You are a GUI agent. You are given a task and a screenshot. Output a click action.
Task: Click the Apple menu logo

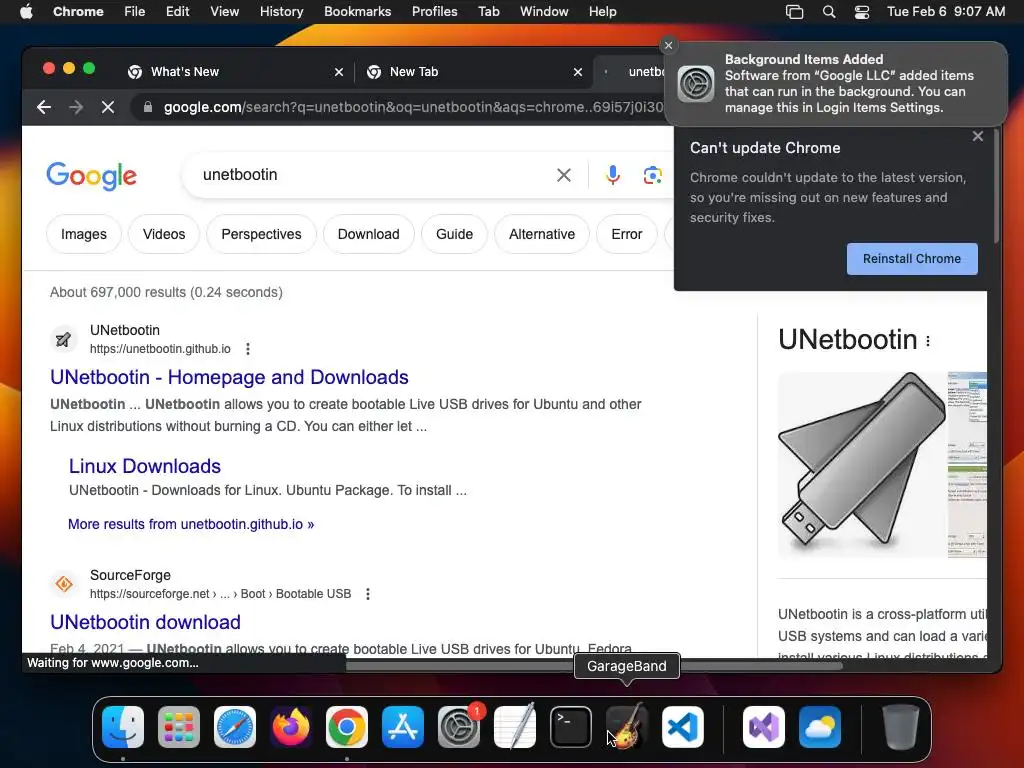pyautogui.click(x=26, y=11)
